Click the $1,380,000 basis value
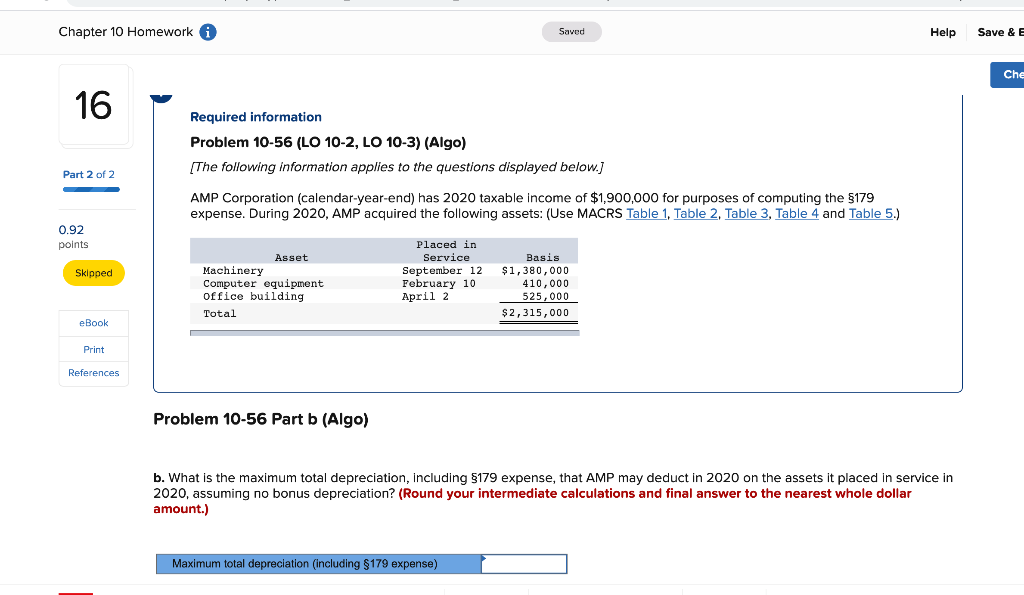Viewport: 1024px width, 595px height. pyautogui.click(x=535, y=270)
